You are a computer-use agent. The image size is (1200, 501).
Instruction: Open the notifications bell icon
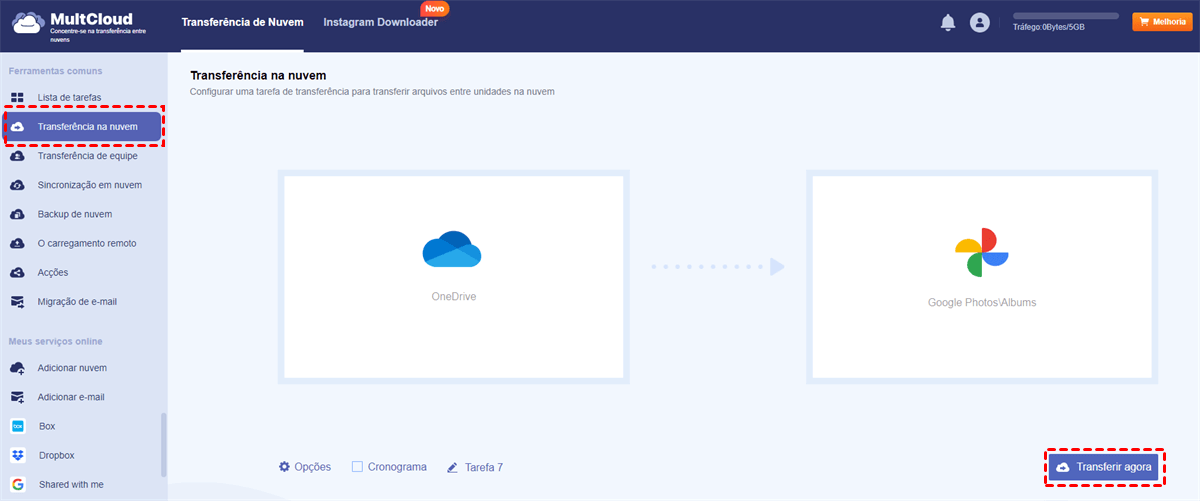(x=948, y=23)
